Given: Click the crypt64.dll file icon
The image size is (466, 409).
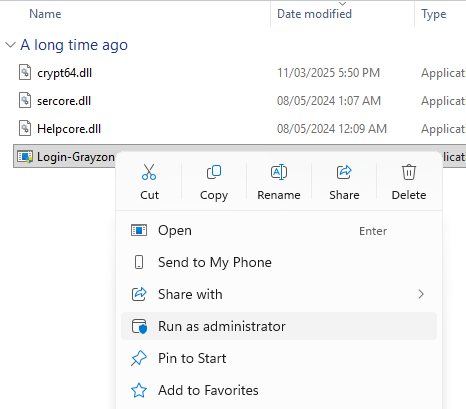Looking at the screenshot, I should (x=25, y=72).
